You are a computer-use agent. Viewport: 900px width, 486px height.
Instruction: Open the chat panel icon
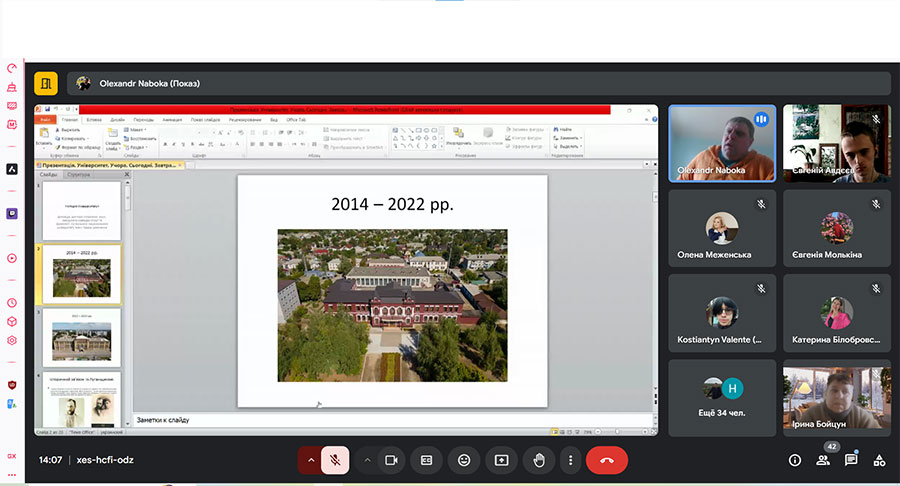click(x=851, y=460)
